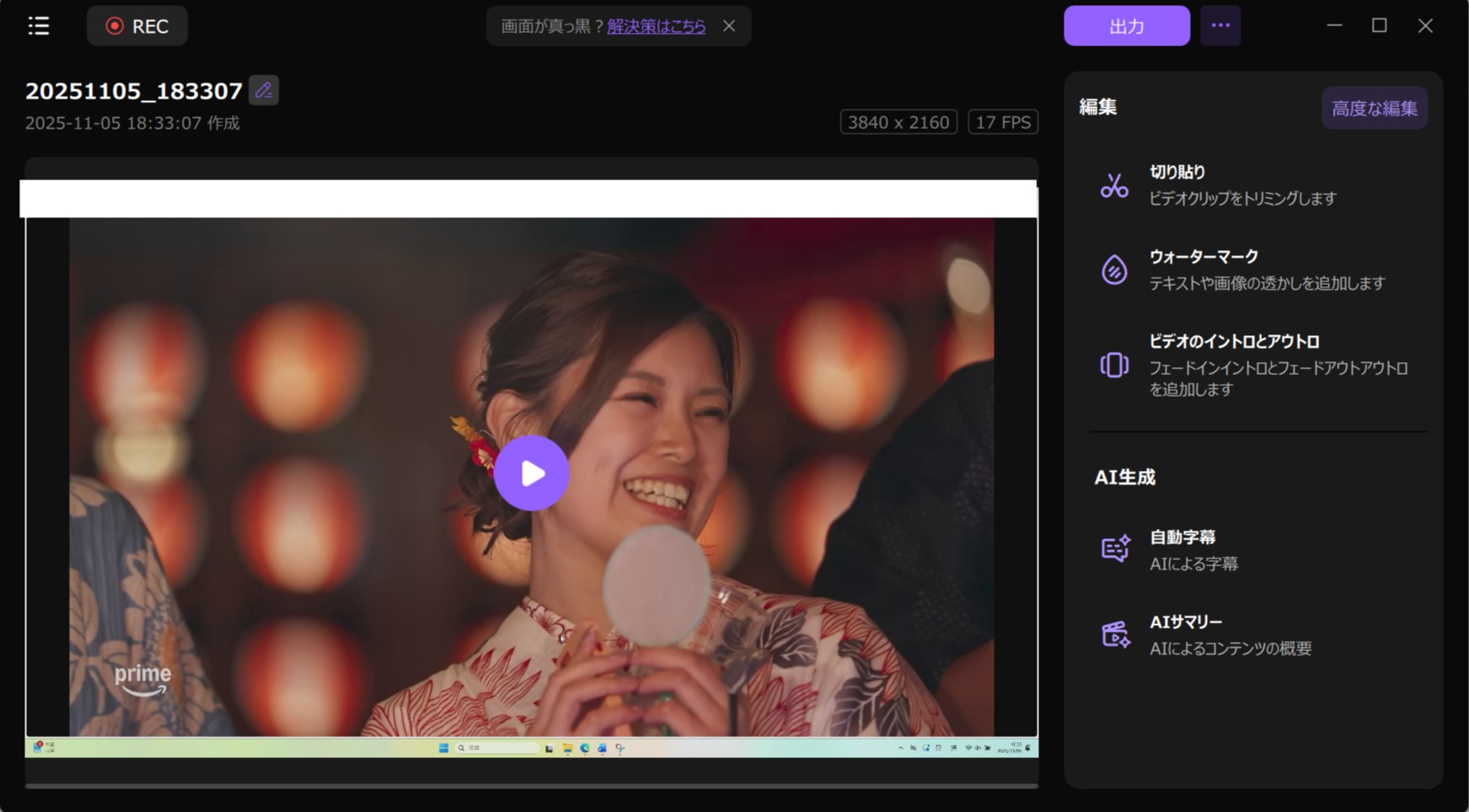Generate a summary via the AIサマリー icon

[1117, 634]
